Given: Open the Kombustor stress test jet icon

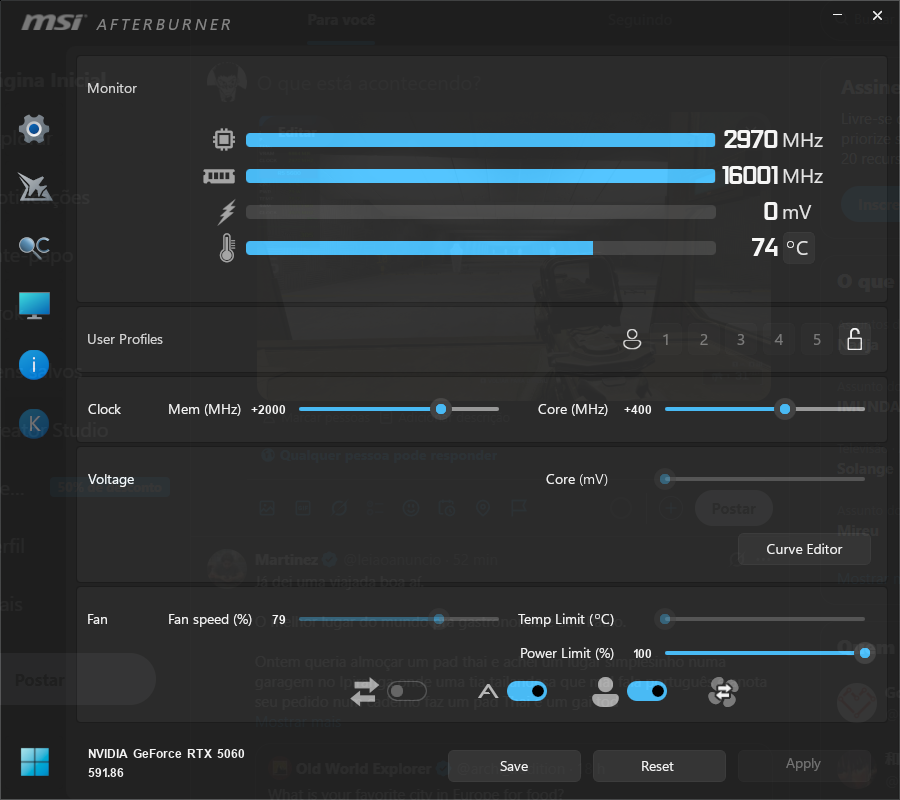Looking at the screenshot, I should click(34, 187).
